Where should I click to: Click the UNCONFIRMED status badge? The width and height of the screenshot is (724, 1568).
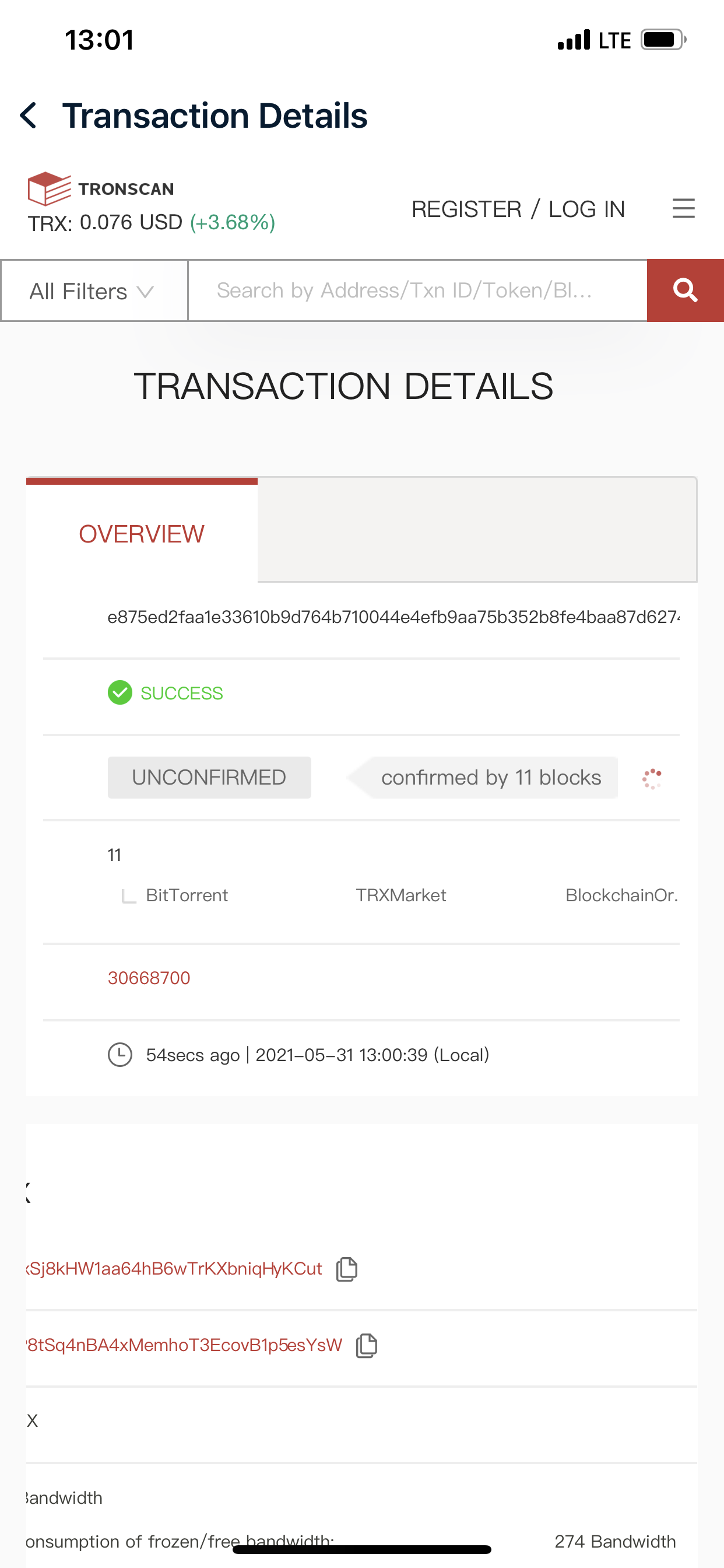pyautogui.click(x=209, y=778)
